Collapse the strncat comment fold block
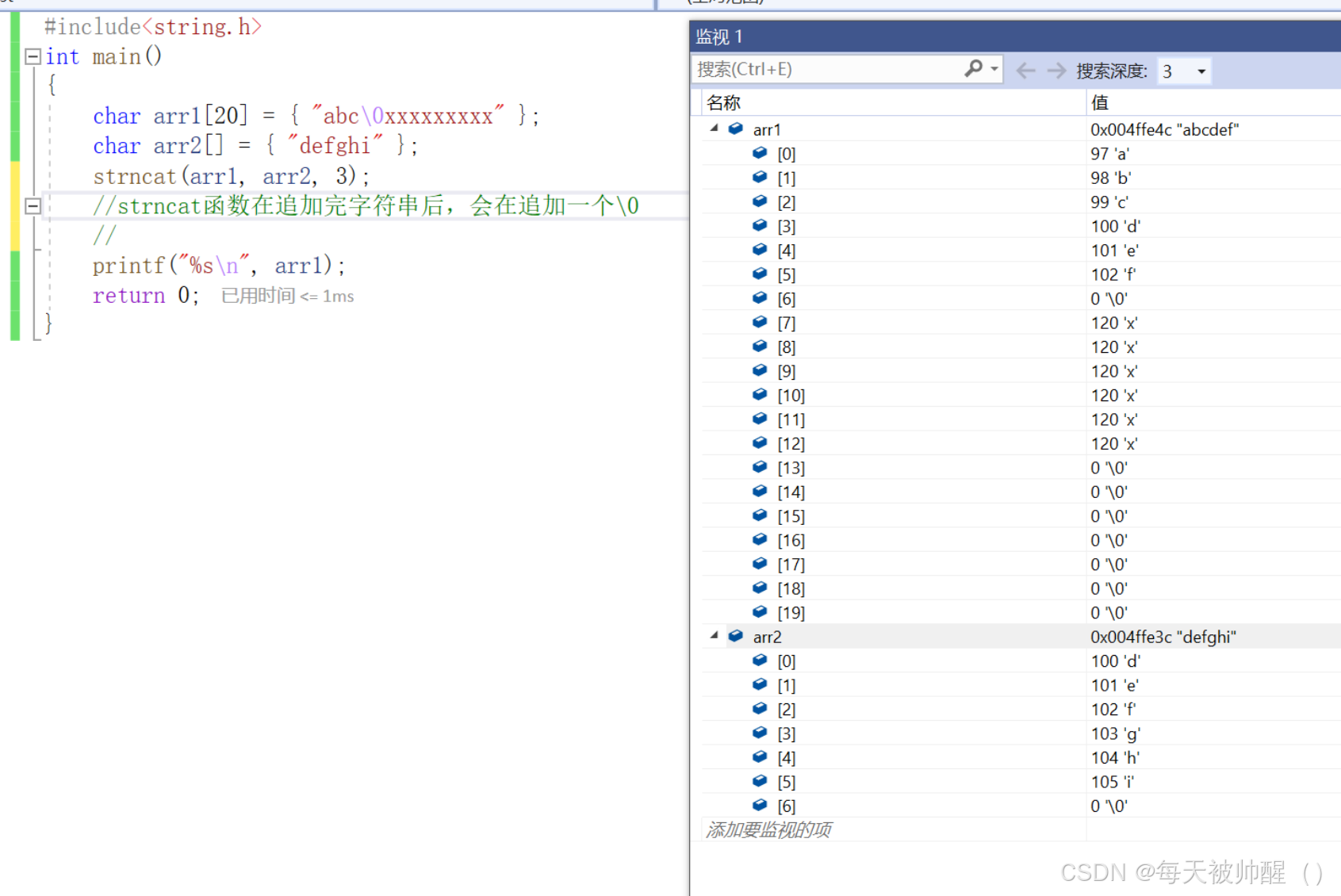This screenshot has height=896, width=1341. pyautogui.click(x=33, y=205)
